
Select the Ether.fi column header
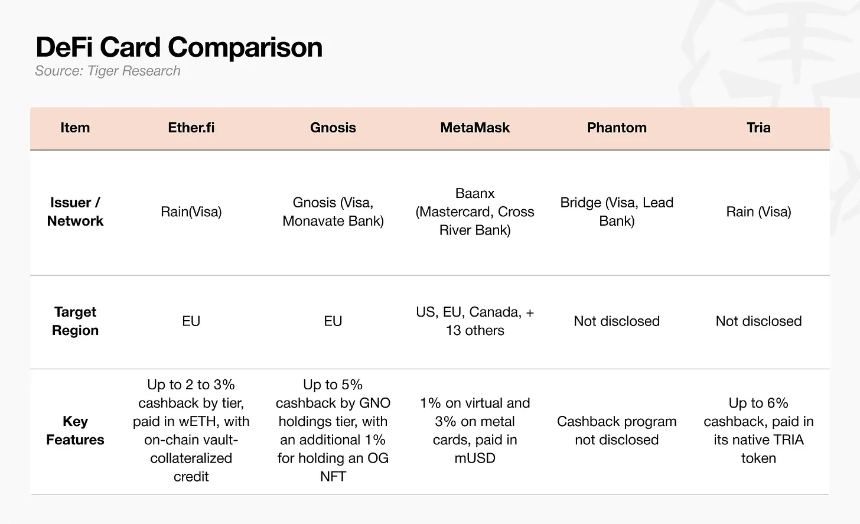click(191, 127)
